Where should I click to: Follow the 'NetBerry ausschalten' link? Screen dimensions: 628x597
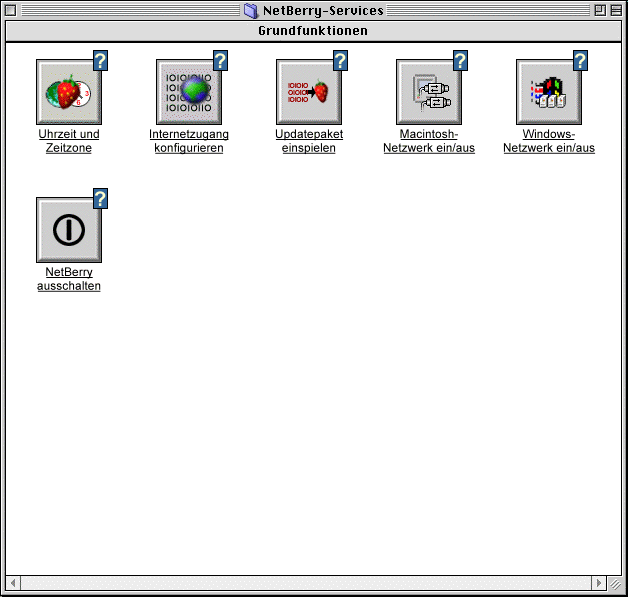point(69,279)
